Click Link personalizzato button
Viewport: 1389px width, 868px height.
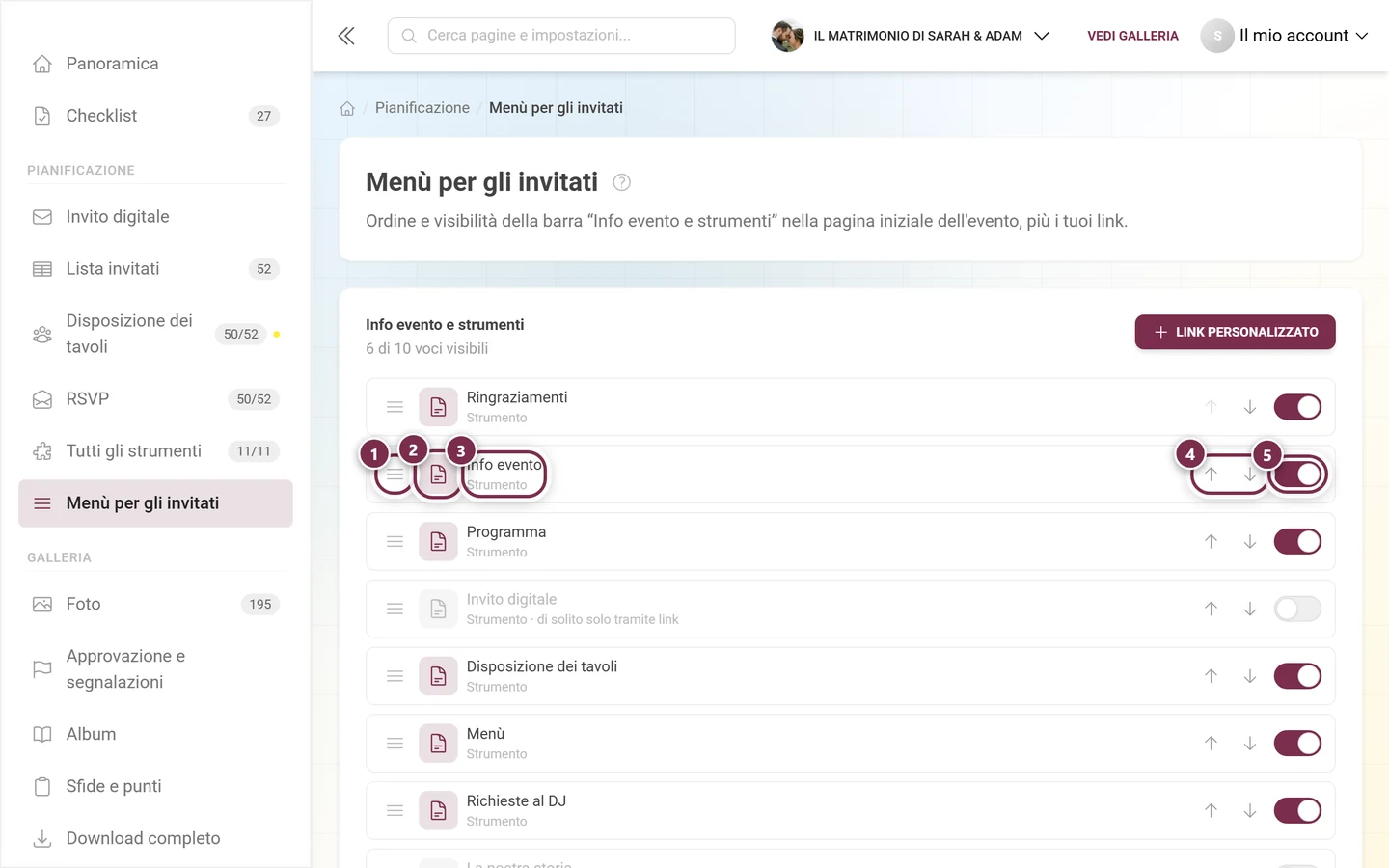[x=1235, y=332]
